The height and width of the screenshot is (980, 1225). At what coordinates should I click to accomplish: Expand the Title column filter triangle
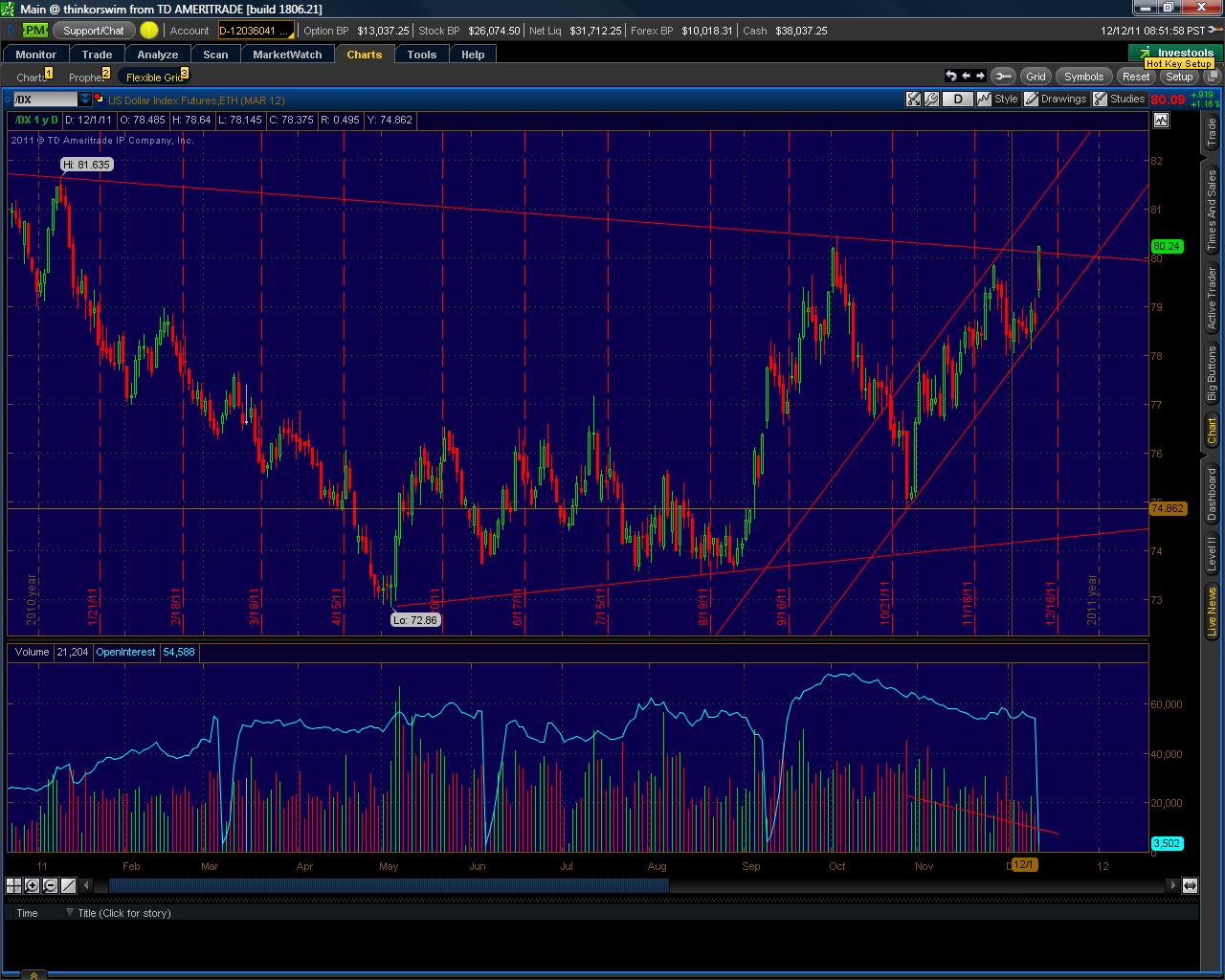click(x=69, y=912)
